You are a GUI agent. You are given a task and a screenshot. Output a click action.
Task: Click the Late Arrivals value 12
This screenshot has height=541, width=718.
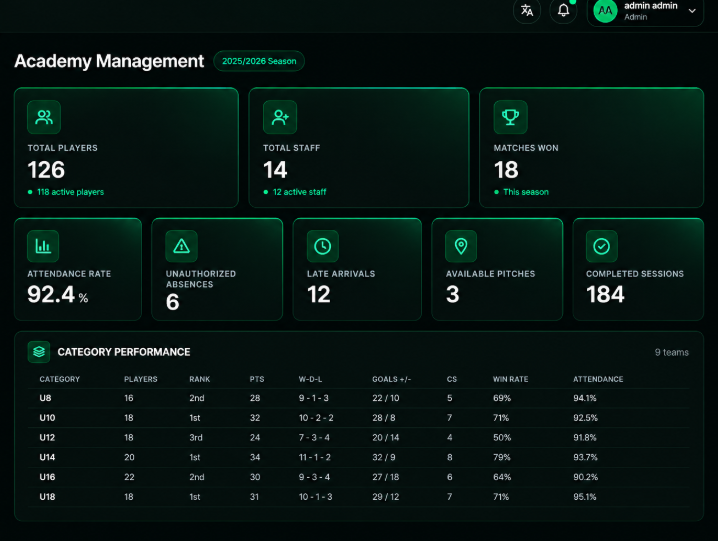point(319,294)
